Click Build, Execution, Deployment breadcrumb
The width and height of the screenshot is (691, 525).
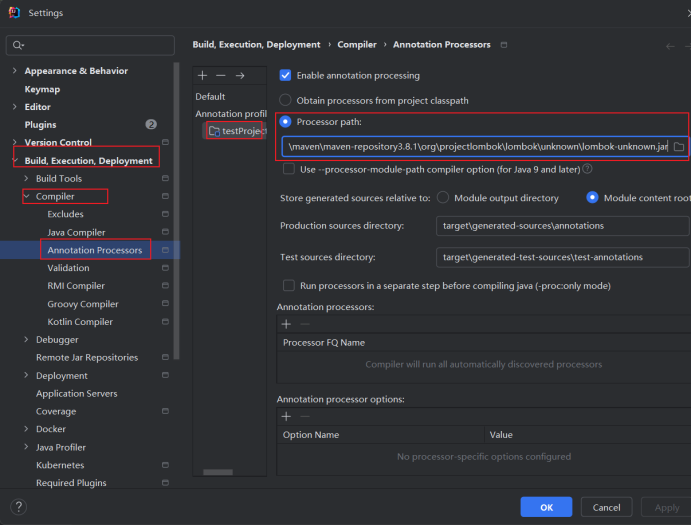tap(256, 45)
